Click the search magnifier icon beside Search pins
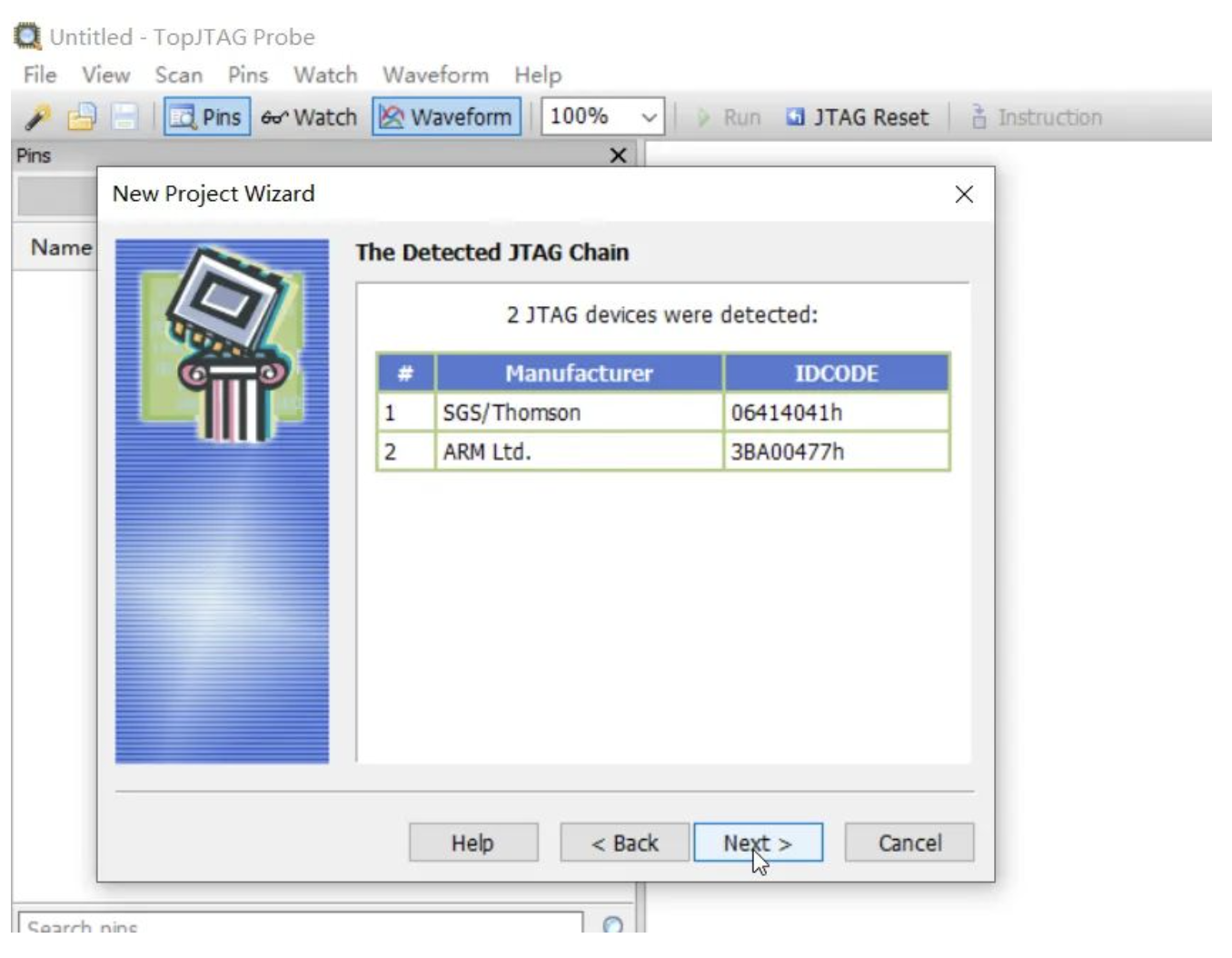1232x958 pixels. [613, 925]
